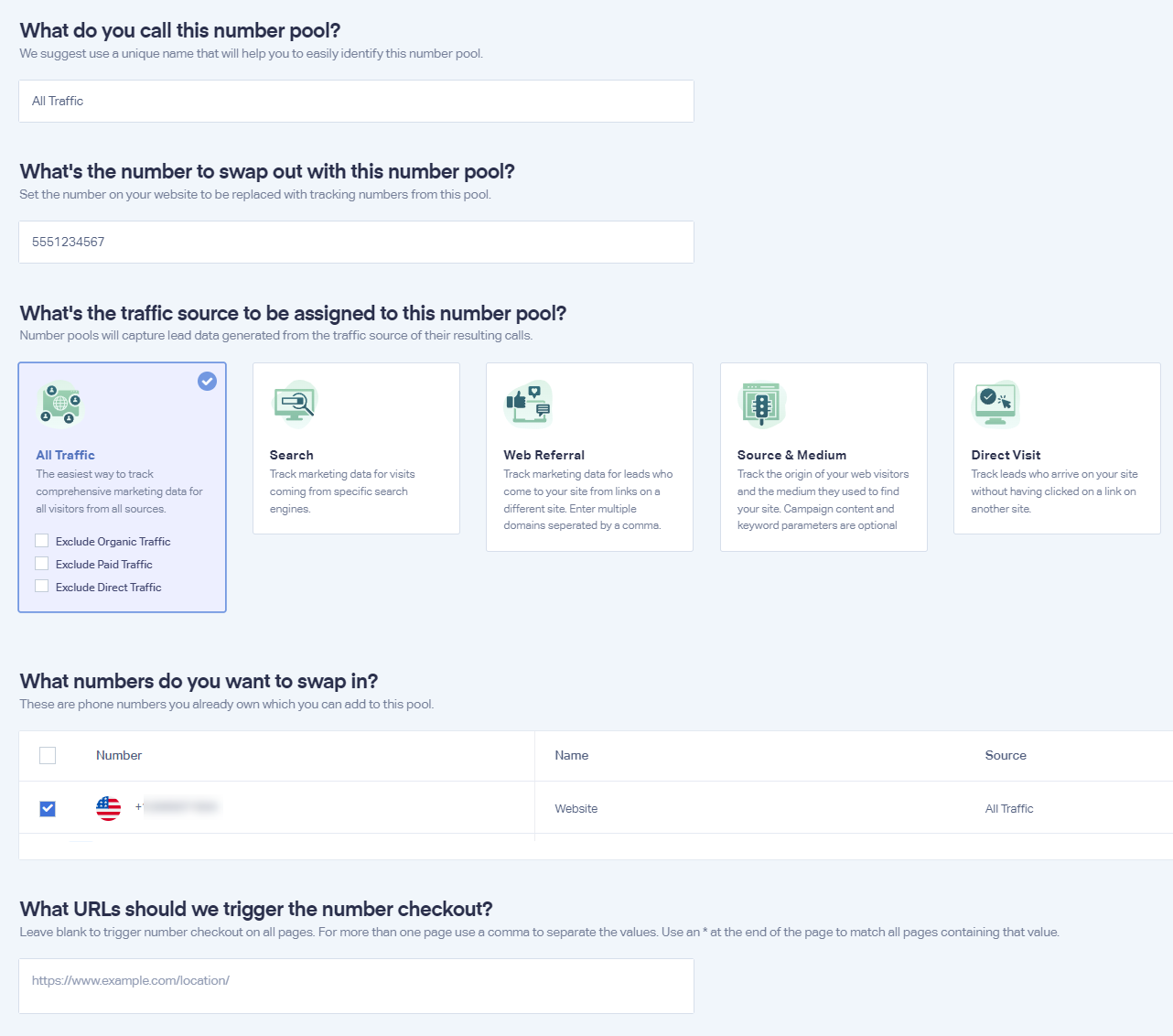Image resolution: width=1173 pixels, height=1036 pixels.
Task: Click the trigger URLs text area
Action: point(356,986)
